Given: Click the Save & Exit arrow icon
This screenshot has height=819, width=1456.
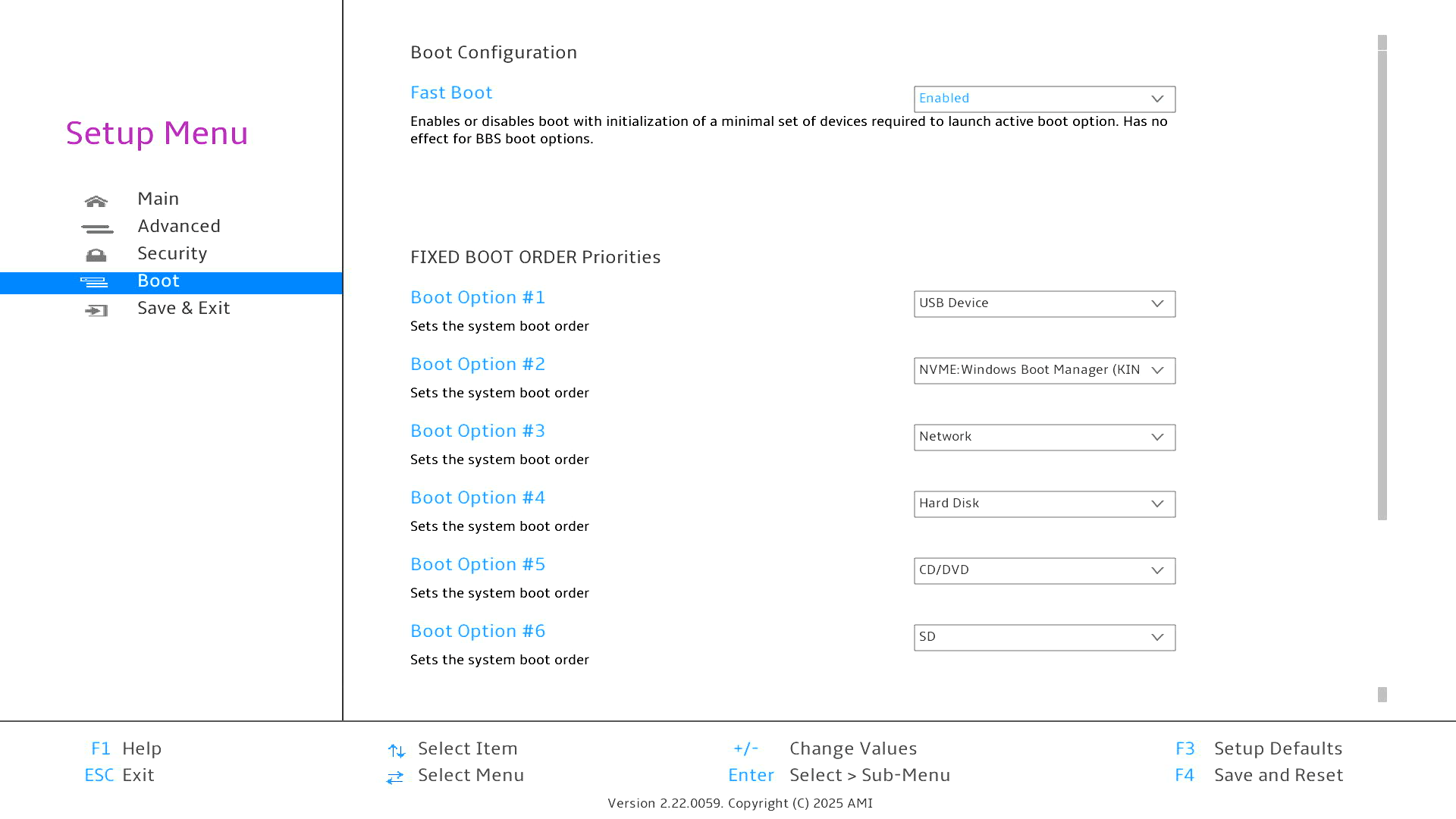Looking at the screenshot, I should pyautogui.click(x=96, y=310).
